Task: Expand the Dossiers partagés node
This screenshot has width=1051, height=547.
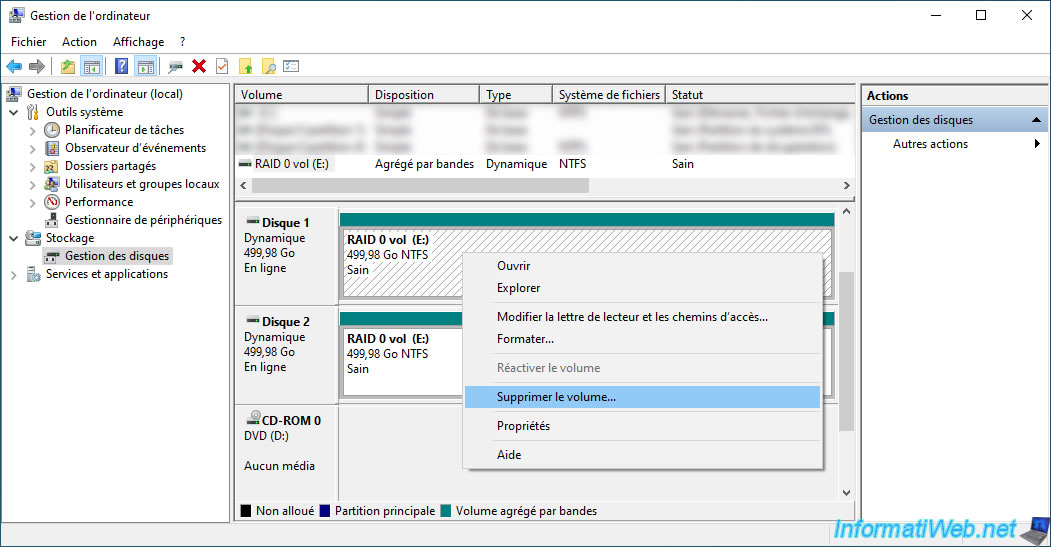Action: (32, 167)
